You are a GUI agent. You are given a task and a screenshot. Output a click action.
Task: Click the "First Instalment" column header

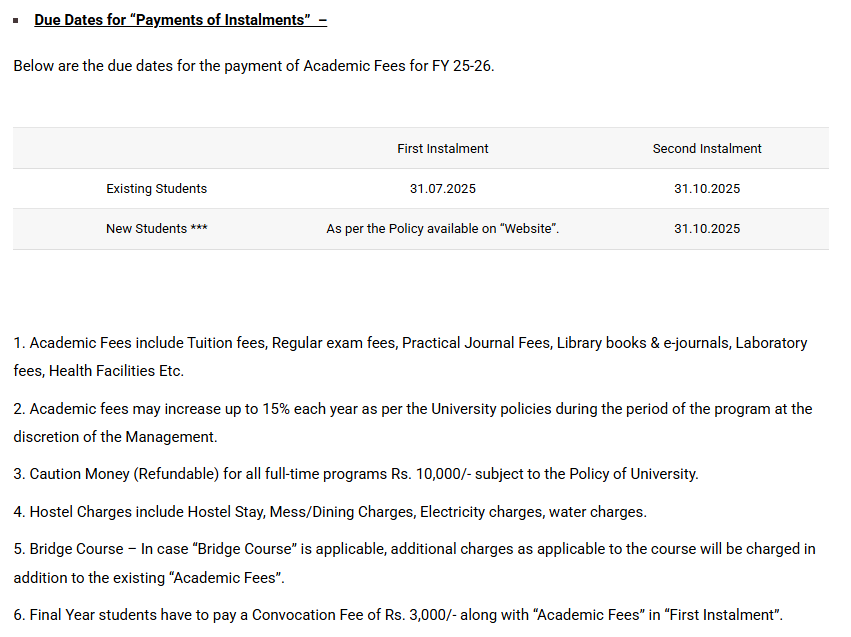click(x=442, y=148)
